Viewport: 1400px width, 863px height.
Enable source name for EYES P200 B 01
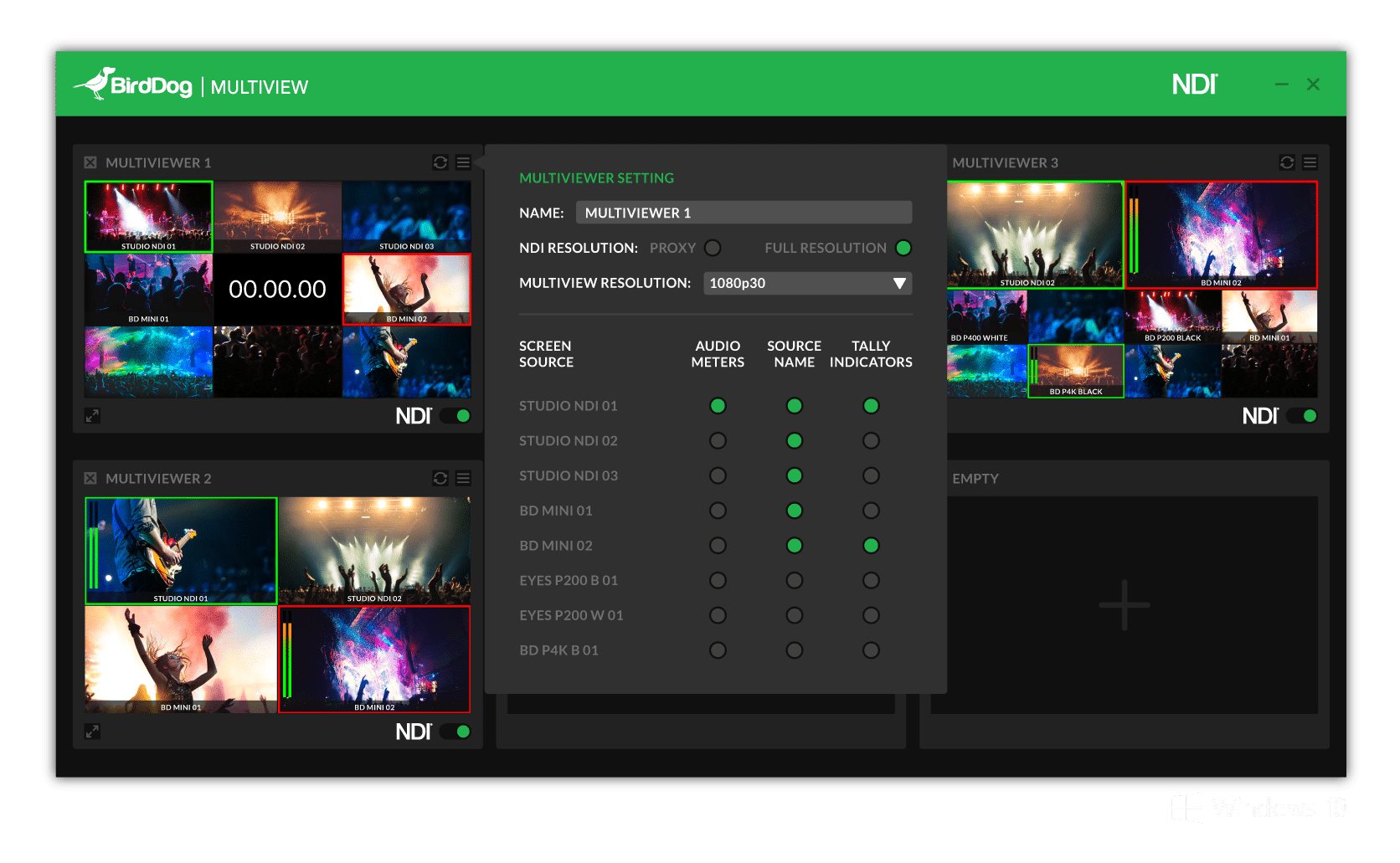click(795, 580)
